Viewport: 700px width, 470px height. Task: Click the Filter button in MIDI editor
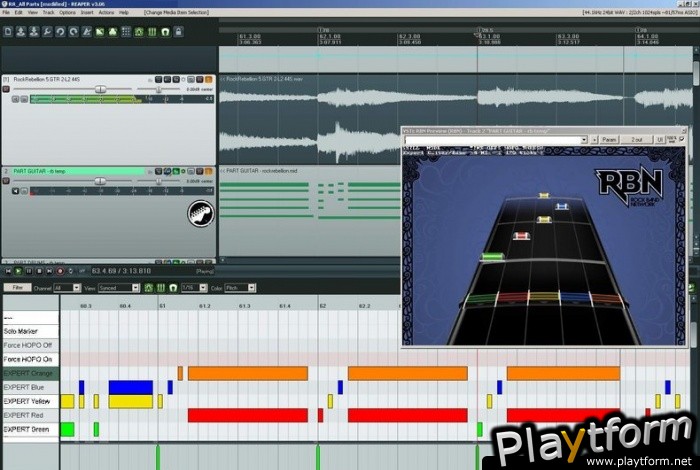tap(17, 287)
